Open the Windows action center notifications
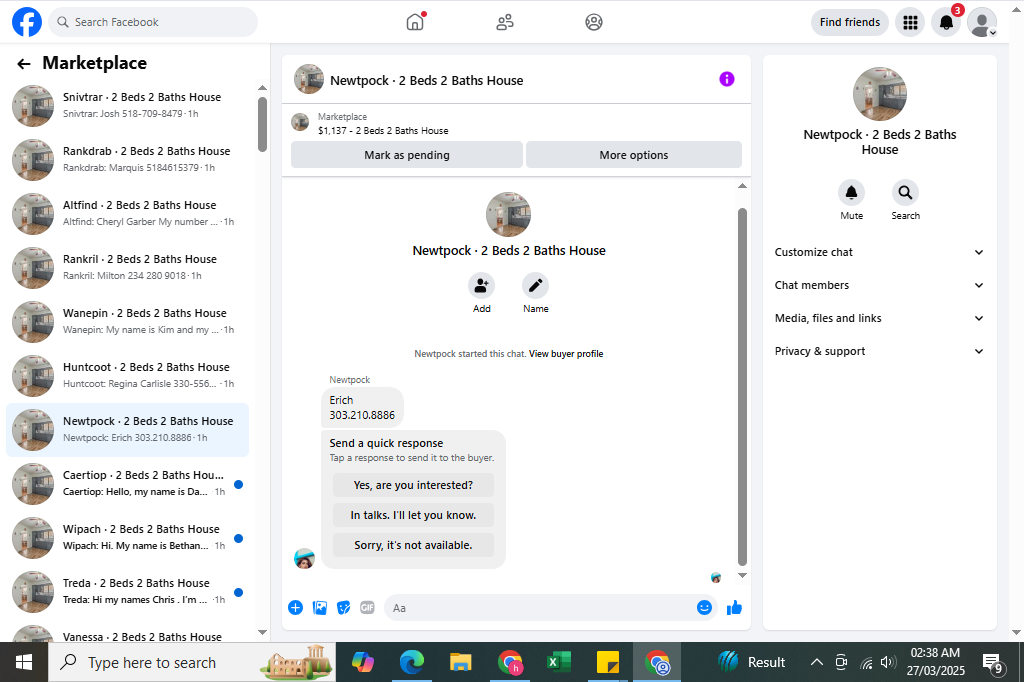The height and width of the screenshot is (682, 1024). point(993,663)
